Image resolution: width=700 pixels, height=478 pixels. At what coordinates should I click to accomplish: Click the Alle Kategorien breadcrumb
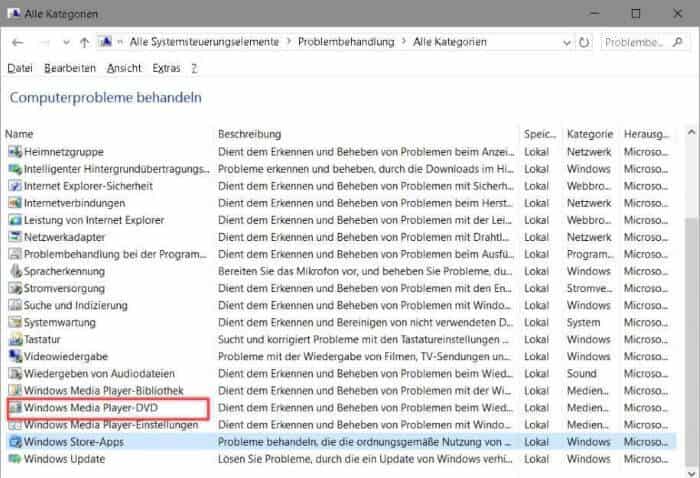(x=450, y=42)
